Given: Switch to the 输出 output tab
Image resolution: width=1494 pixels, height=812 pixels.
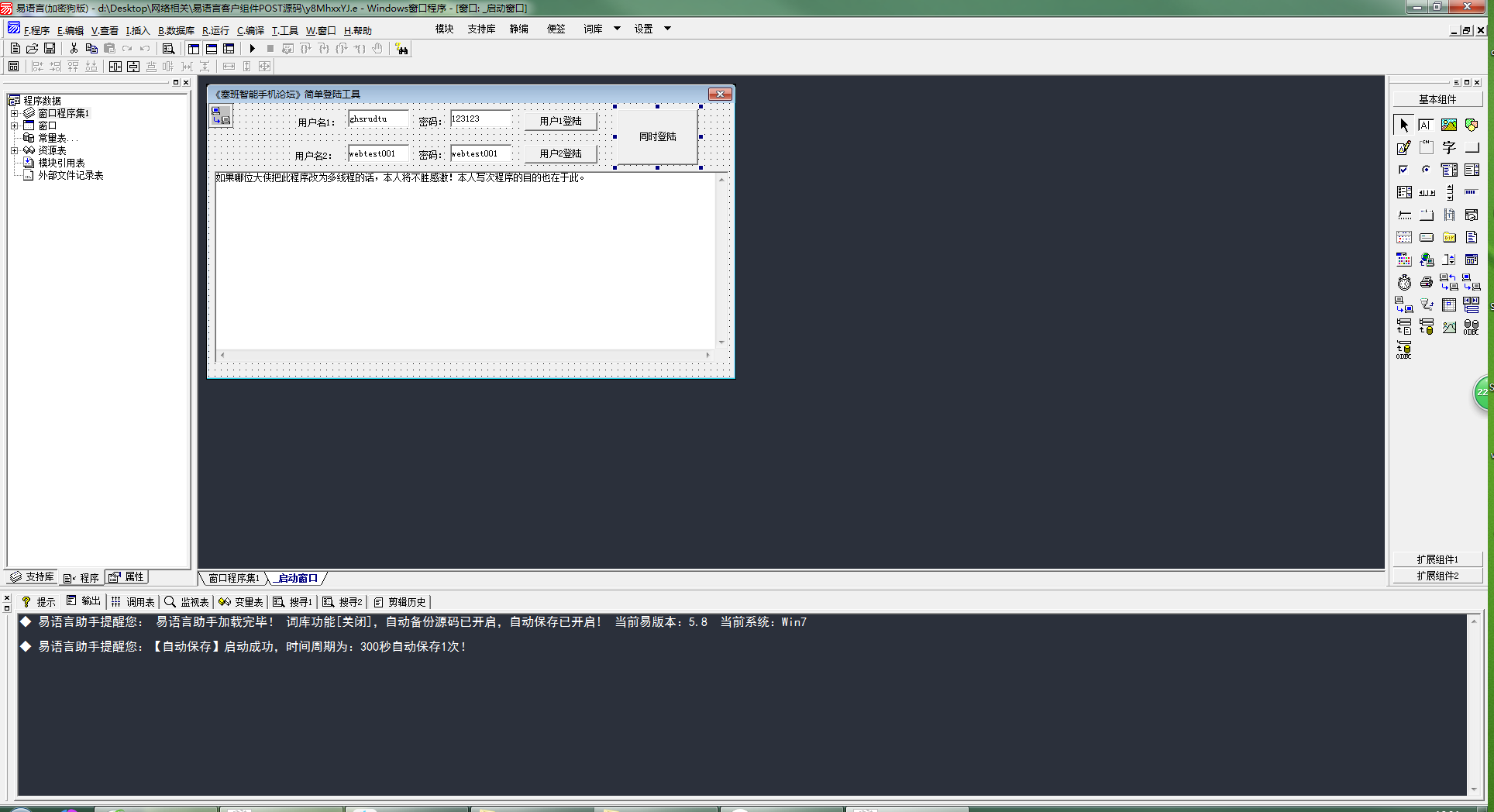Looking at the screenshot, I should pos(84,601).
